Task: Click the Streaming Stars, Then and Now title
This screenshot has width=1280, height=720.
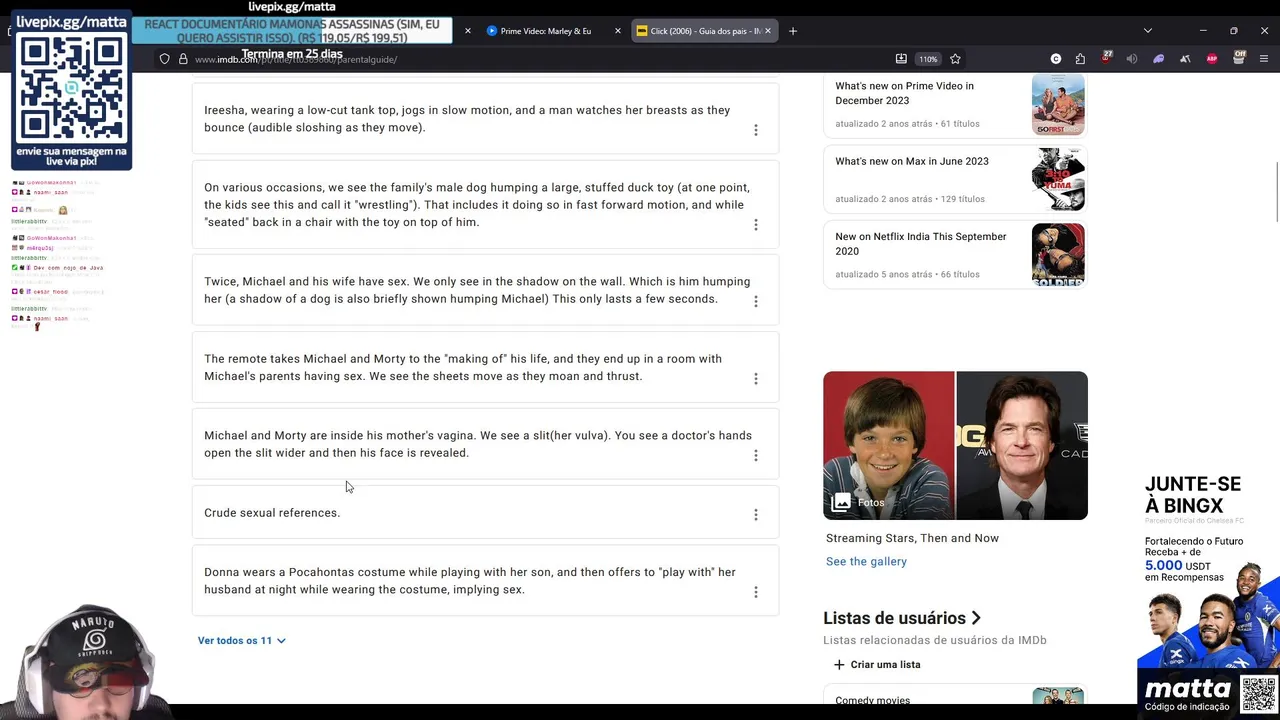Action: click(912, 538)
